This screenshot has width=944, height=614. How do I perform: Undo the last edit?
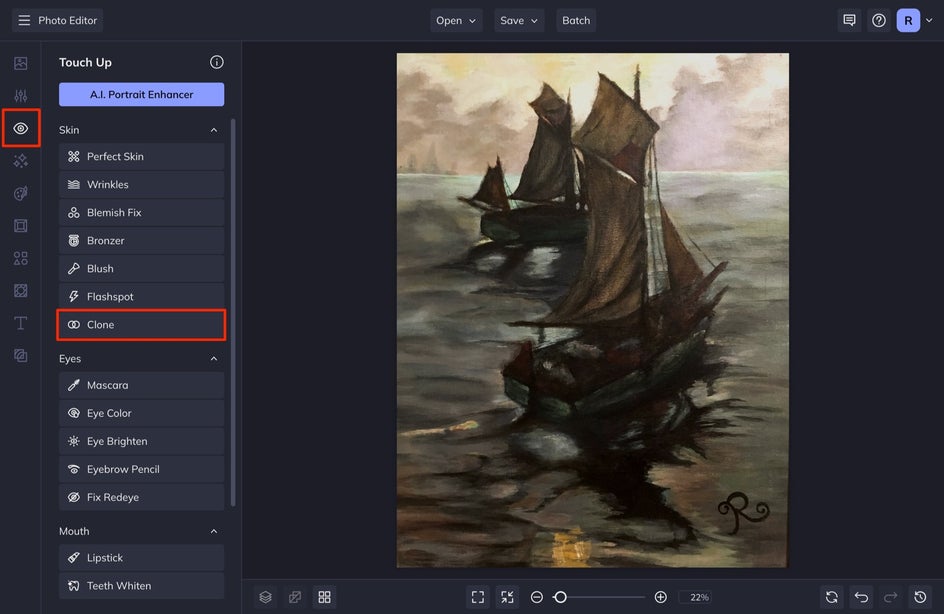tap(862, 597)
